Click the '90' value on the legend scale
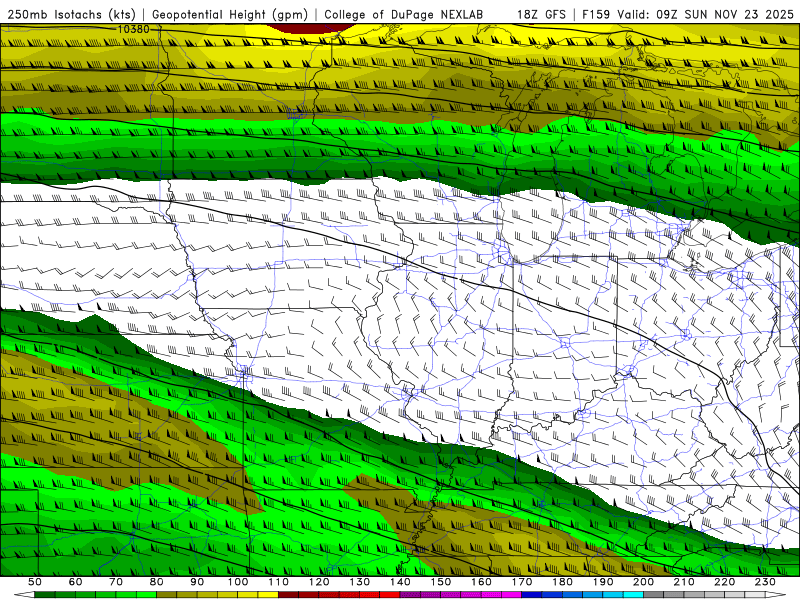The width and height of the screenshot is (800, 600). [x=197, y=582]
